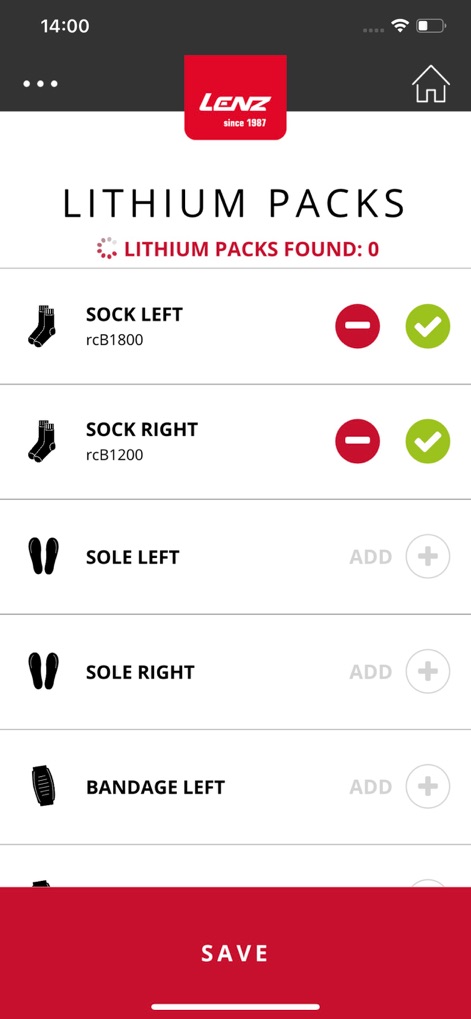Tap the Sole Right row label
Screen dimensions: 471x1019
point(140,672)
